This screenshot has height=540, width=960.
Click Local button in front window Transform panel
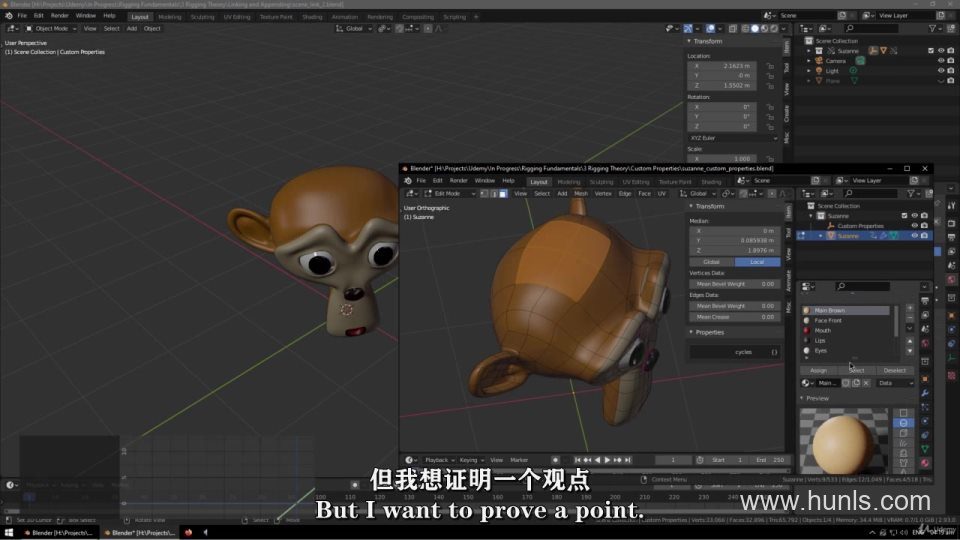pyautogui.click(x=757, y=262)
